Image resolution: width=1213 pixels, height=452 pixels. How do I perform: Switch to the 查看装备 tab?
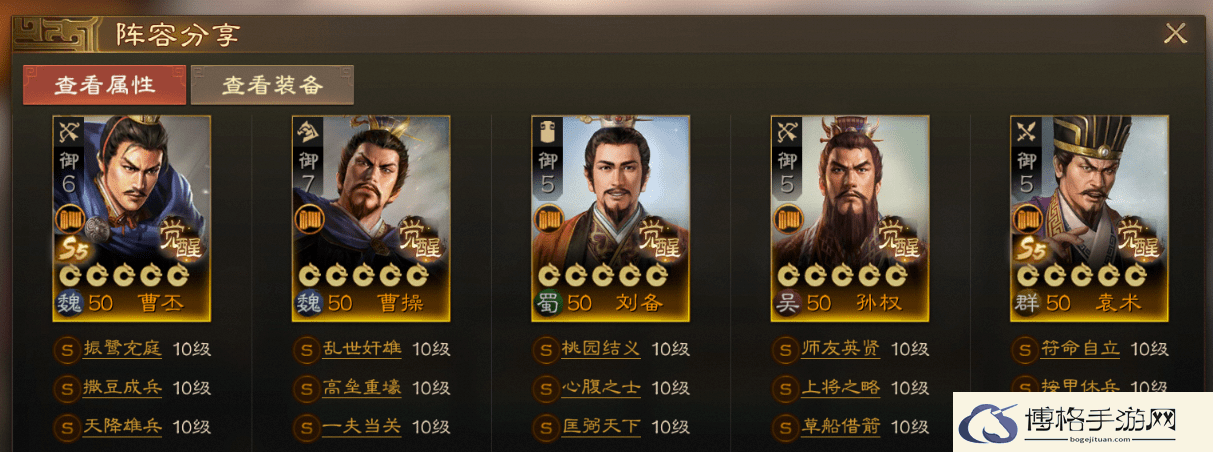pyautogui.click(x=272, y=85)
